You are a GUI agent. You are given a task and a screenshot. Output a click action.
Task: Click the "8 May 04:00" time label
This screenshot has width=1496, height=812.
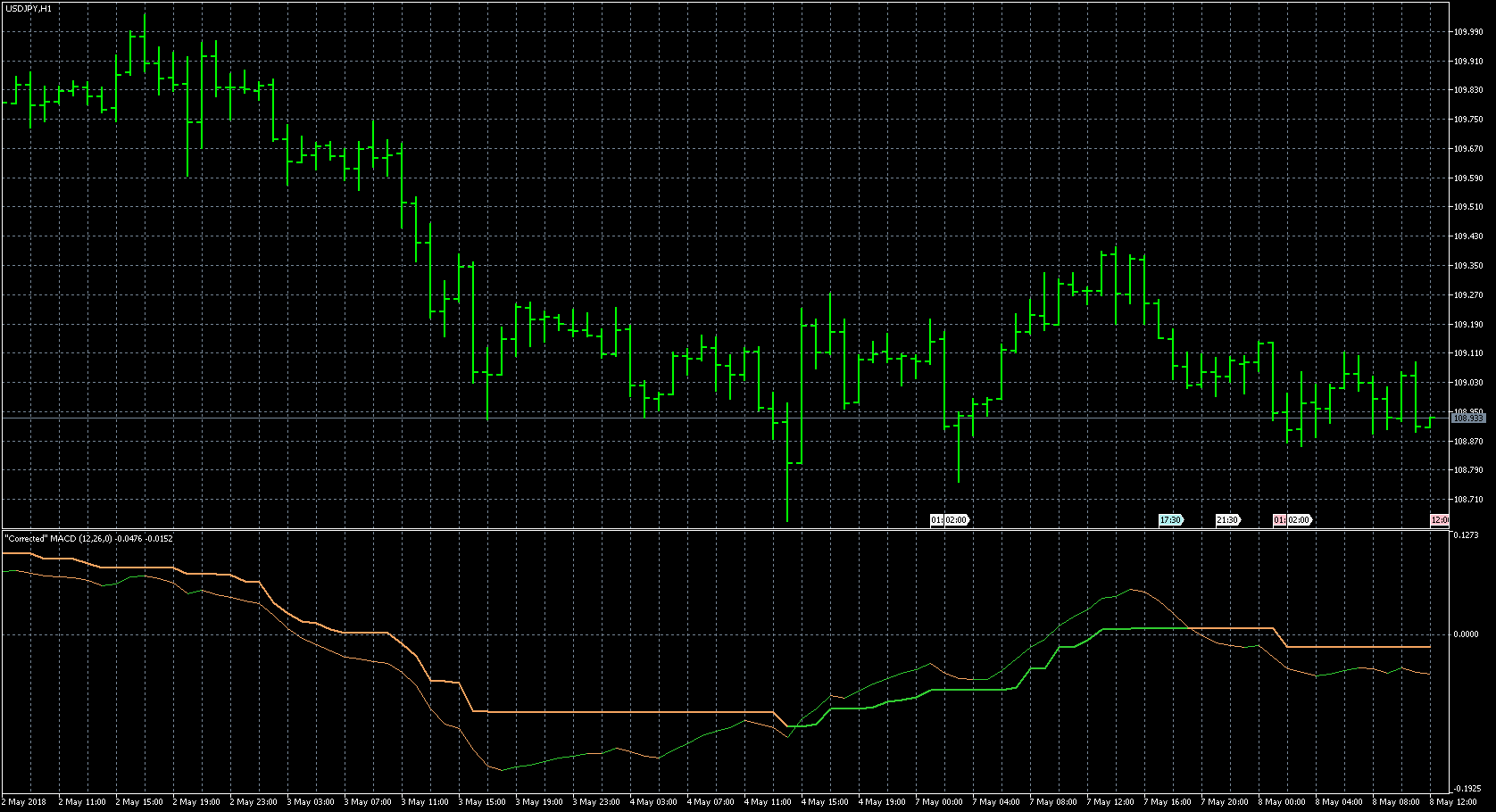point(1339,802)
